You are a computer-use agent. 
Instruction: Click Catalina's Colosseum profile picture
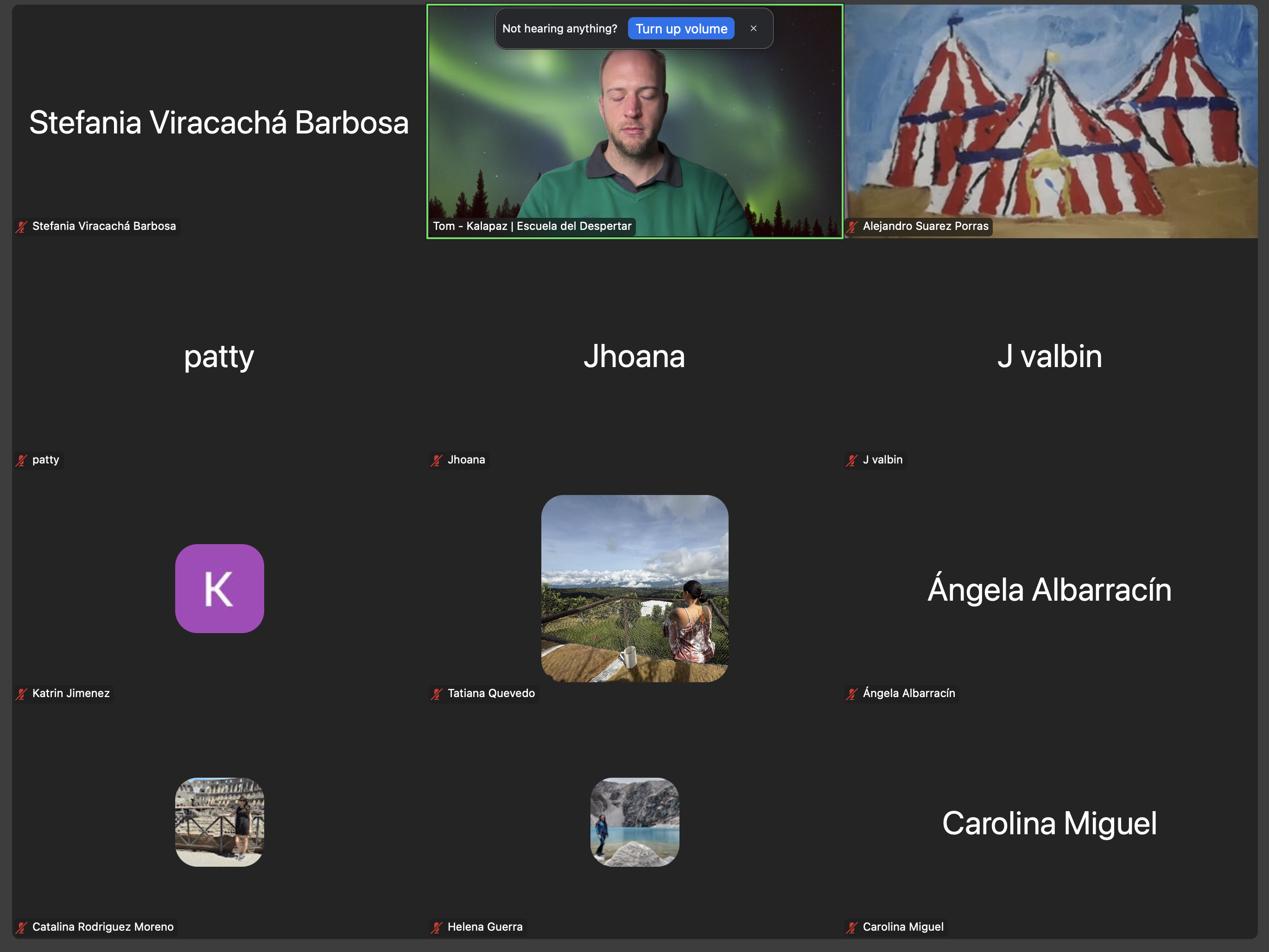(219, 822)
